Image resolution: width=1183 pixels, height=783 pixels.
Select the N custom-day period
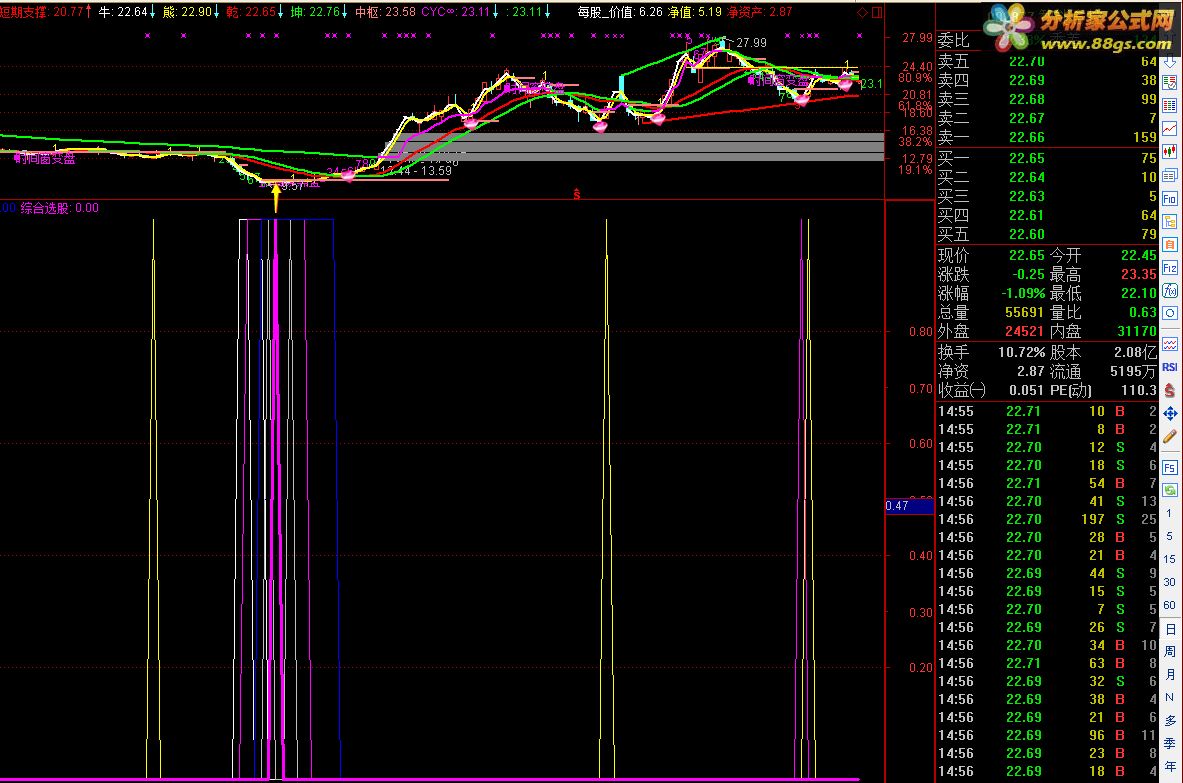1169,698
